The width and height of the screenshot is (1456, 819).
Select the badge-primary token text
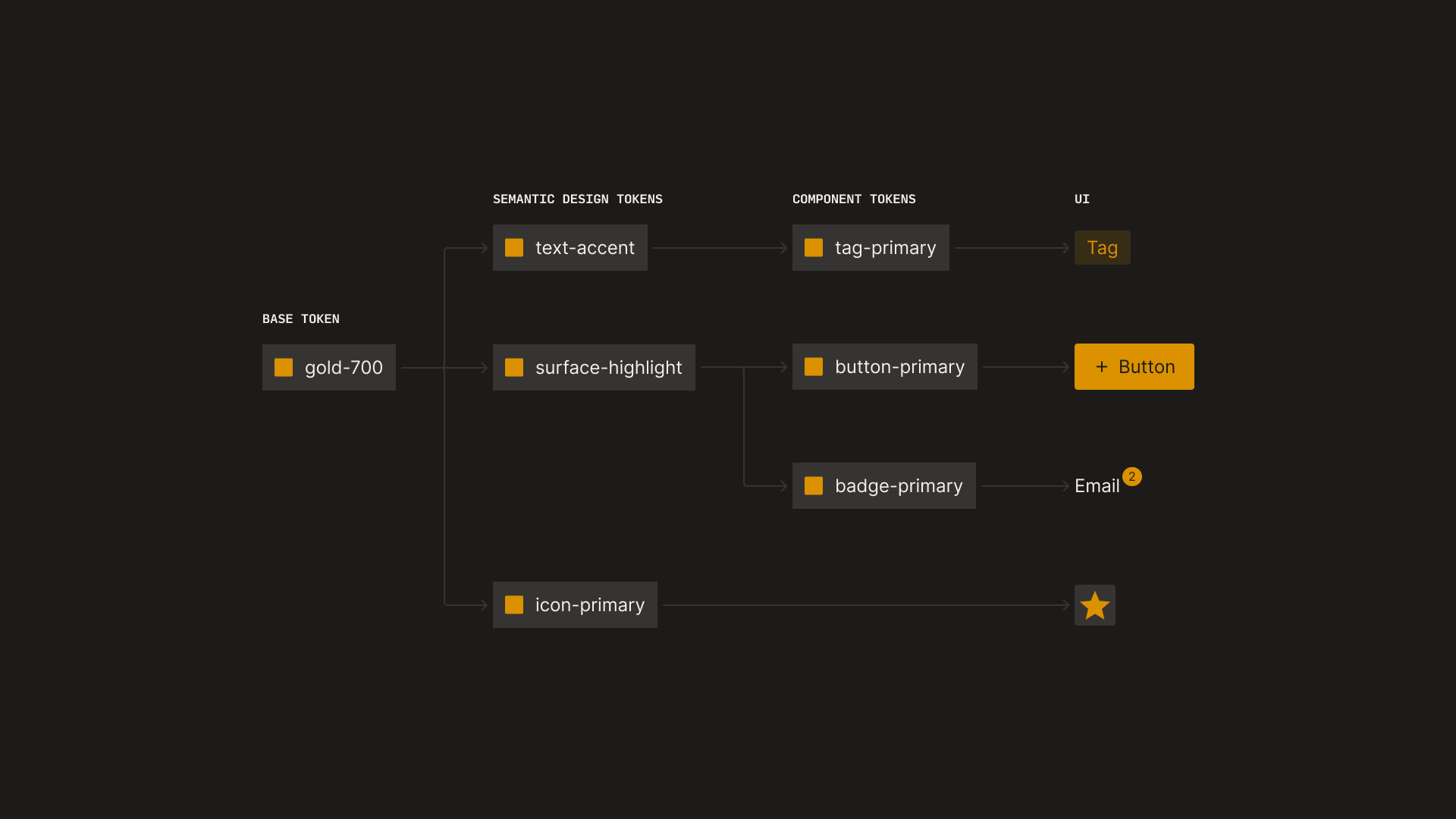coord(899,486)
